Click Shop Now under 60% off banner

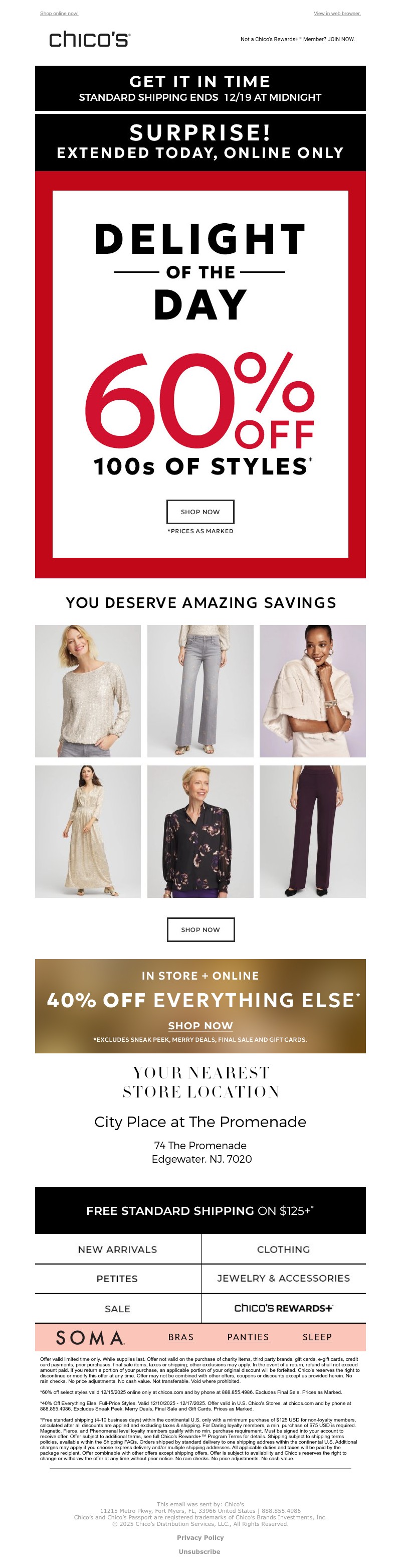pyautogui.click(x=200, y=512)
